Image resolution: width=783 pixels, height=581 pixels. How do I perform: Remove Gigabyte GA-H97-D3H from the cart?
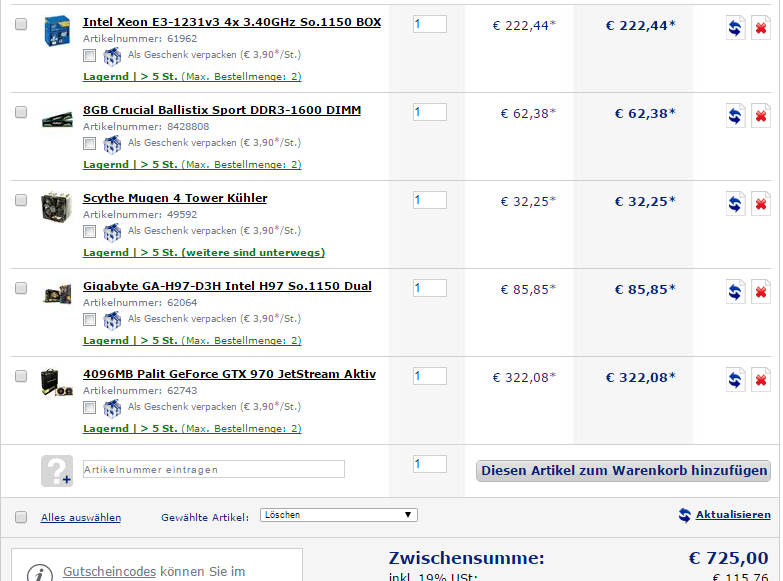(761, 292)
